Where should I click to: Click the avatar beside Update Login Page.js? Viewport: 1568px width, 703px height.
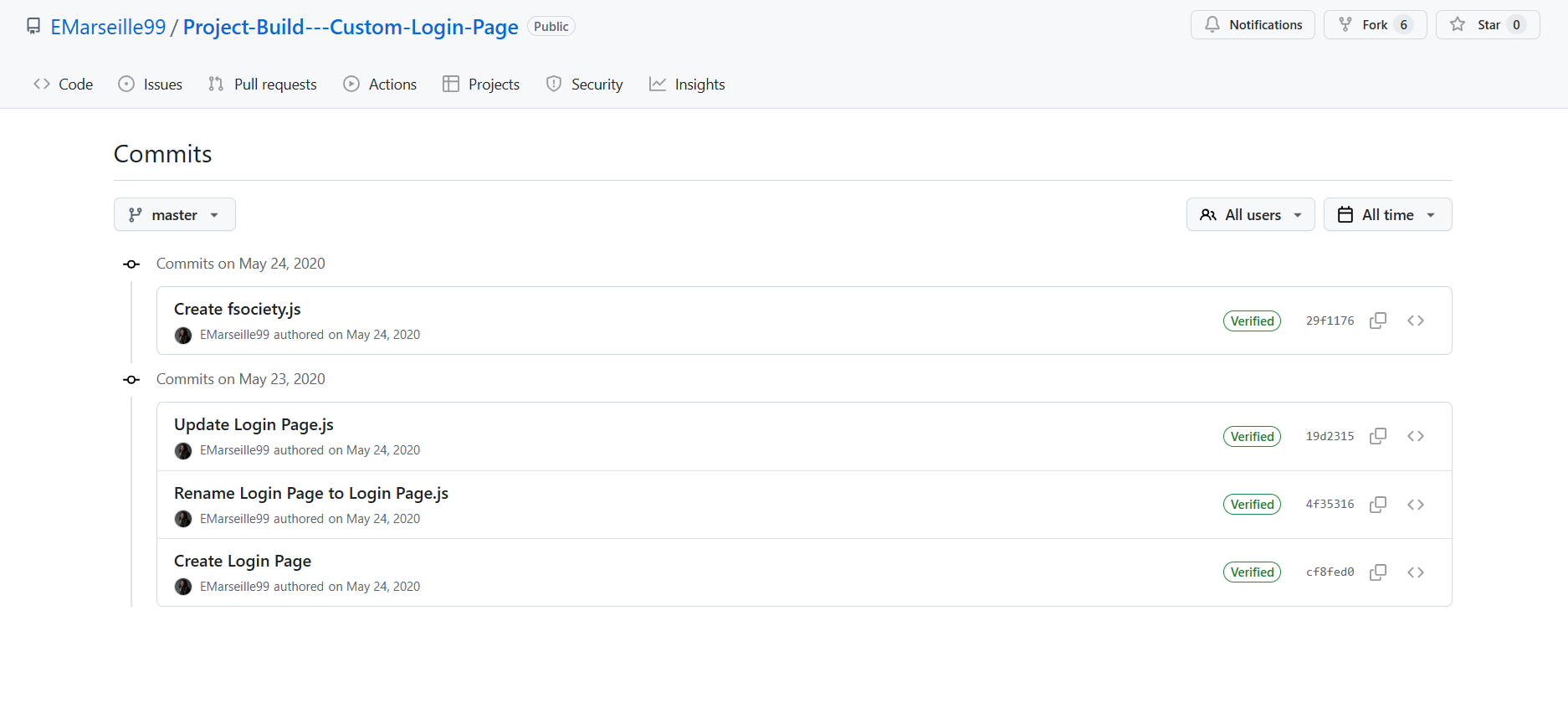[183, 451]
